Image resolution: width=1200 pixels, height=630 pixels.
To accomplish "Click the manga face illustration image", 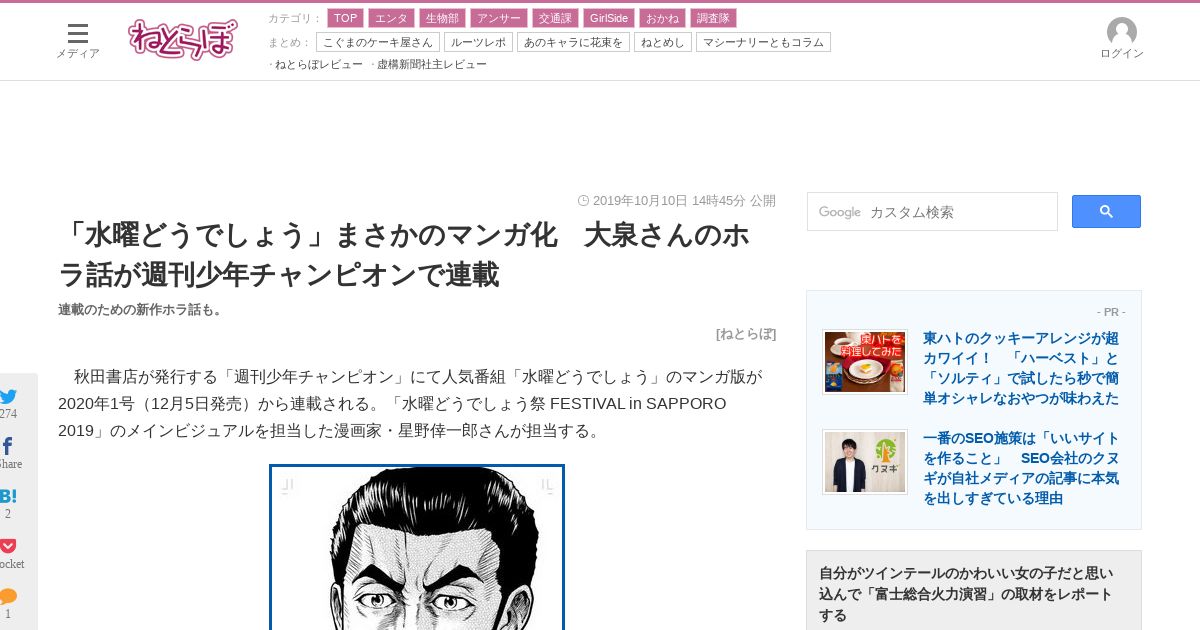I will [x=417, y=547].
